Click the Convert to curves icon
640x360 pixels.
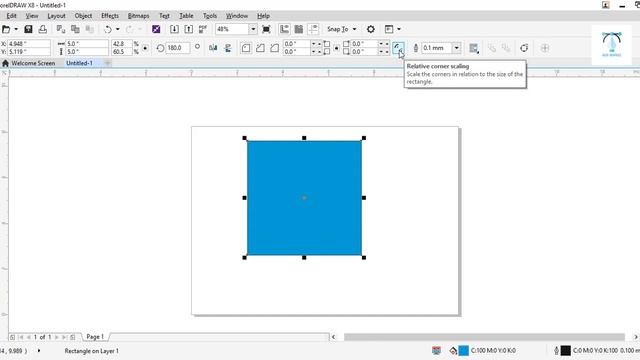point(524,48)
